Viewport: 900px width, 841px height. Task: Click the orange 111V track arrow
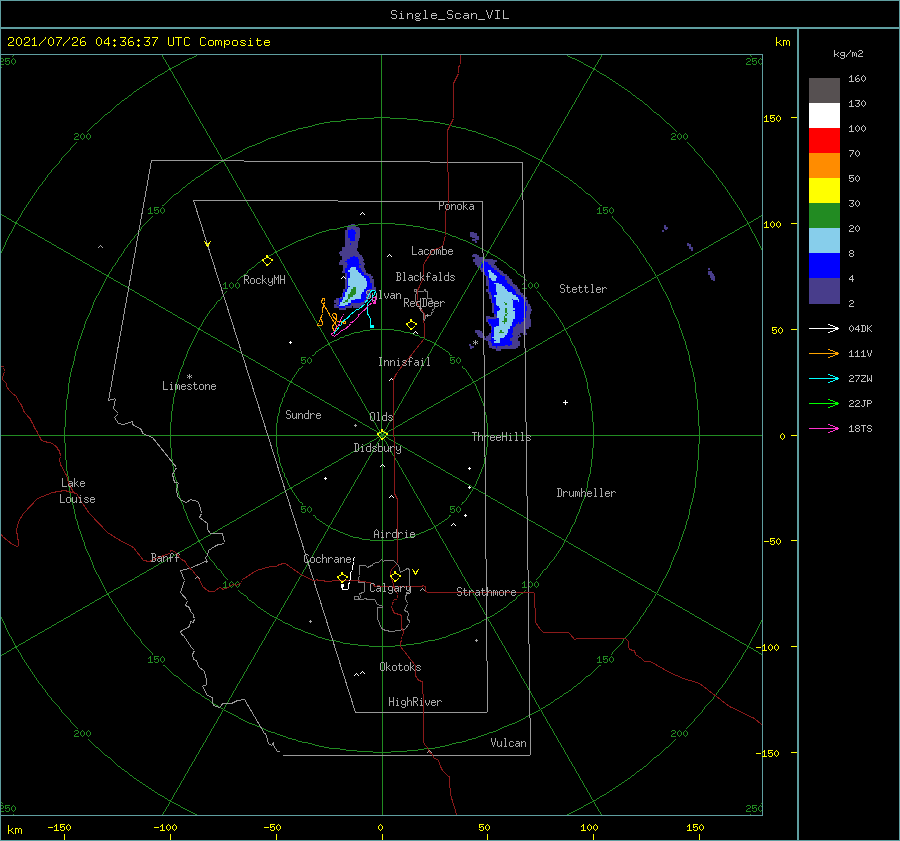(824, 354)
